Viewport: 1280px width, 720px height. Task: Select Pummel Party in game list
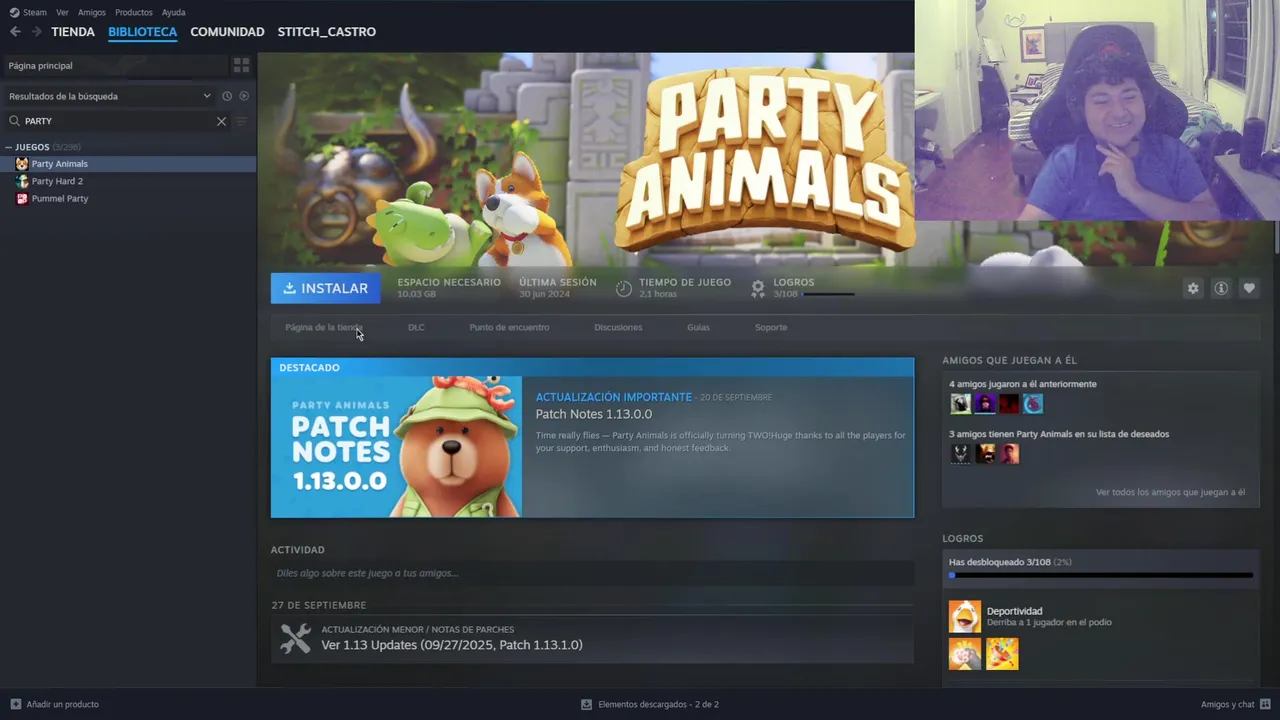[128, 198]
